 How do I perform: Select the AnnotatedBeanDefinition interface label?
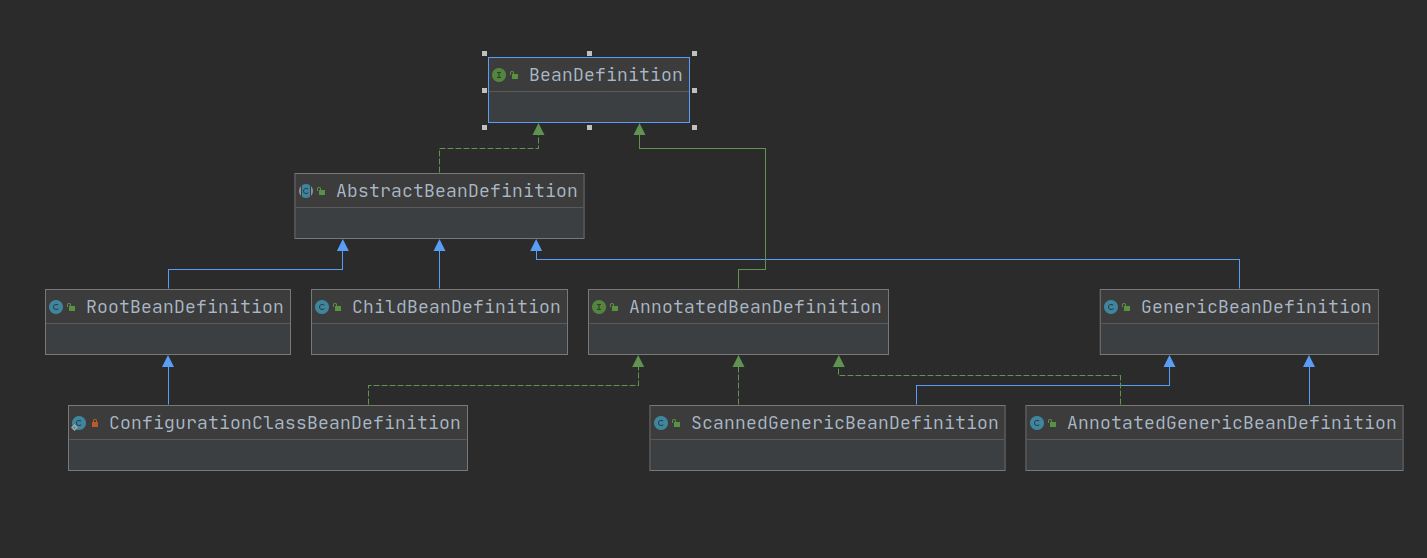point(754,307)
